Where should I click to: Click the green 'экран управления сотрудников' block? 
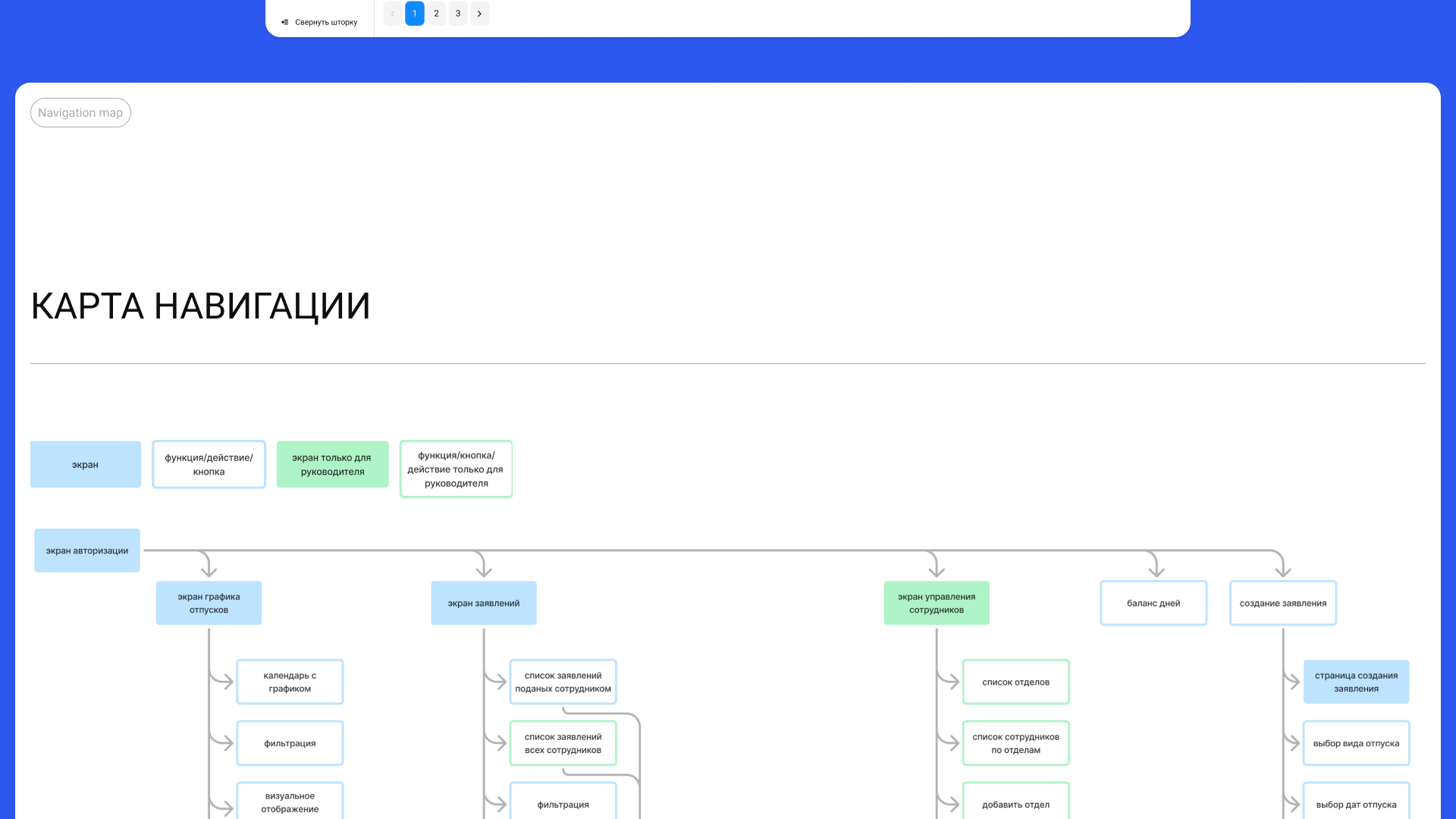click(x=937, y=603)
